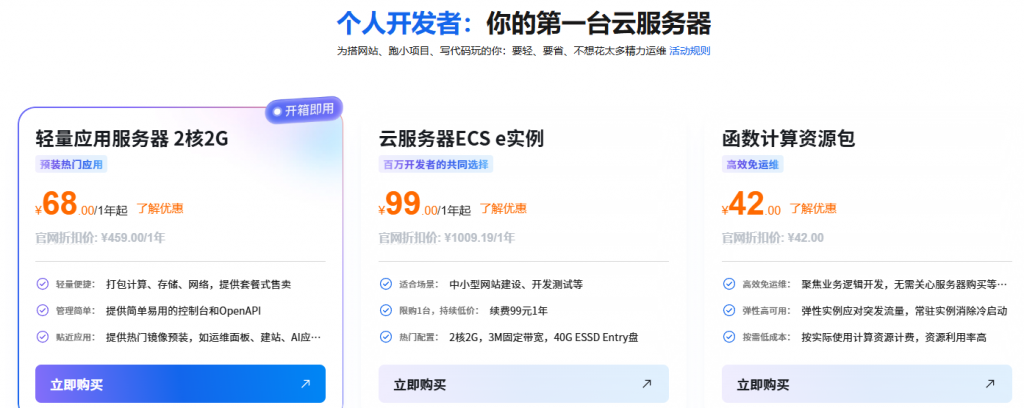Click the 预装热门应用 tag
This screenshot has width=1024, height=408.
pos(71,165)
